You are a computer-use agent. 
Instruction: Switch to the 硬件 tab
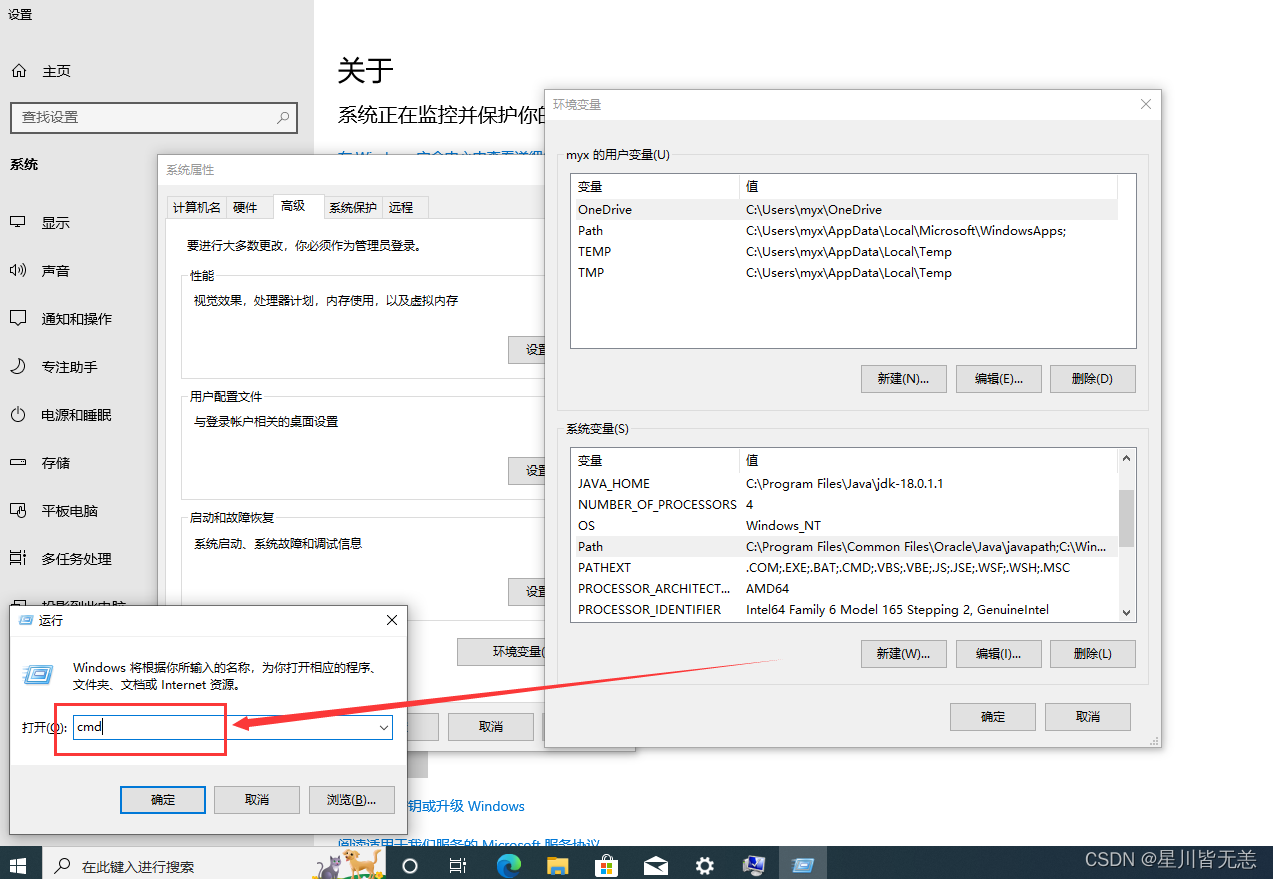coord(245,207)
